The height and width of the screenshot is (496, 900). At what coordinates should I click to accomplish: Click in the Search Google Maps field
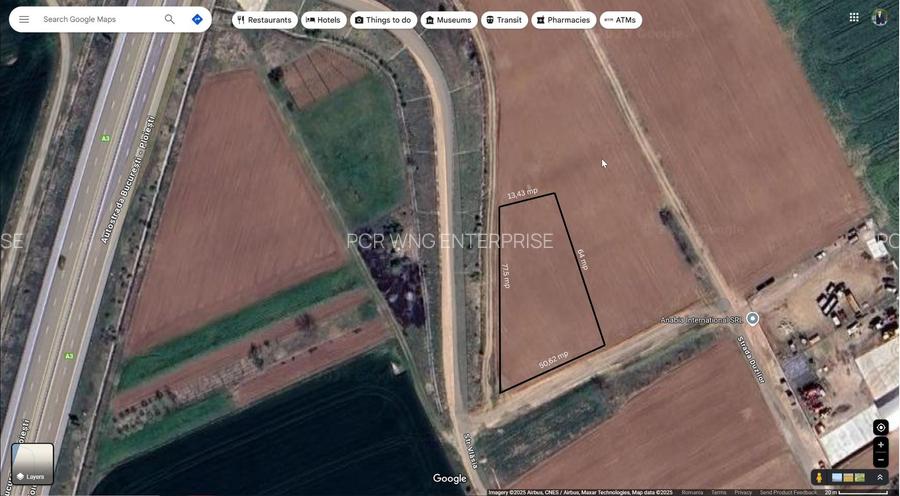pyautogui.click(x=98, y=19)
